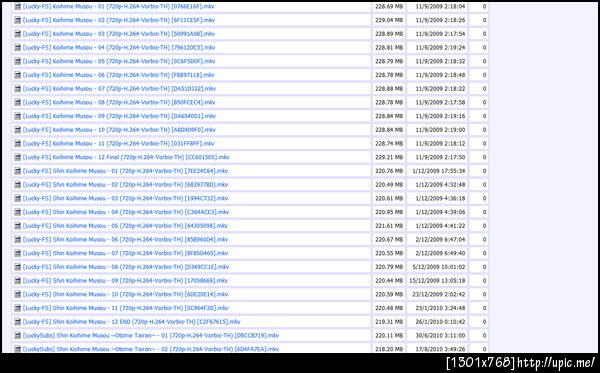This screenshot has height=373, width=600.
Task: Click the 0 count in Otome Tairan - 01 row
Action: point(484,336)
